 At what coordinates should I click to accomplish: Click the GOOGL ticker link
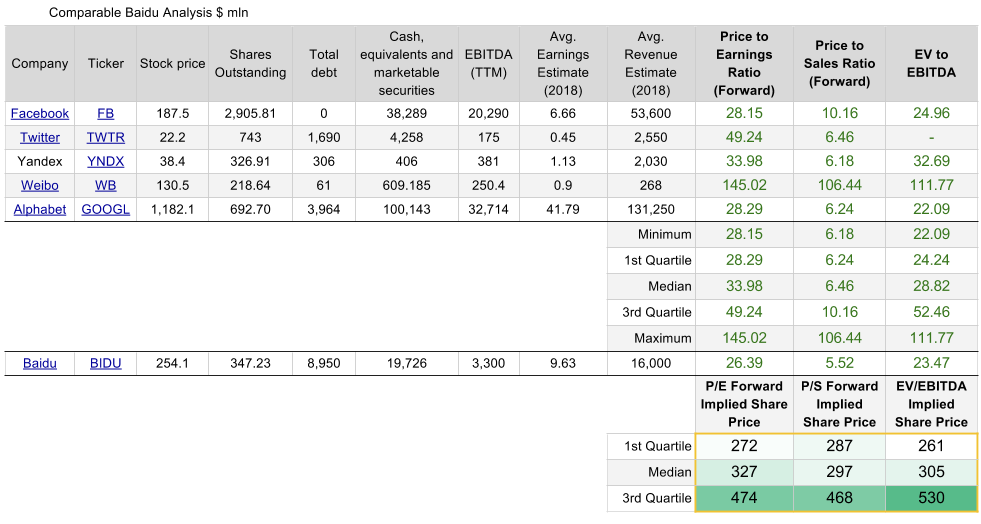105,209
